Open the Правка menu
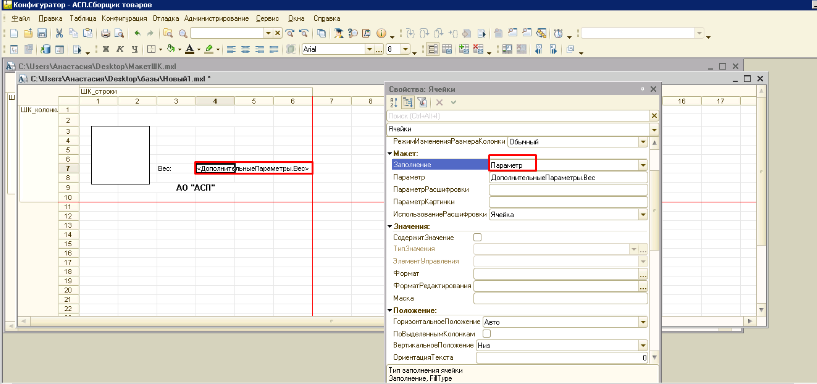The width and height of the screenshot is (817, 384). 50,18
